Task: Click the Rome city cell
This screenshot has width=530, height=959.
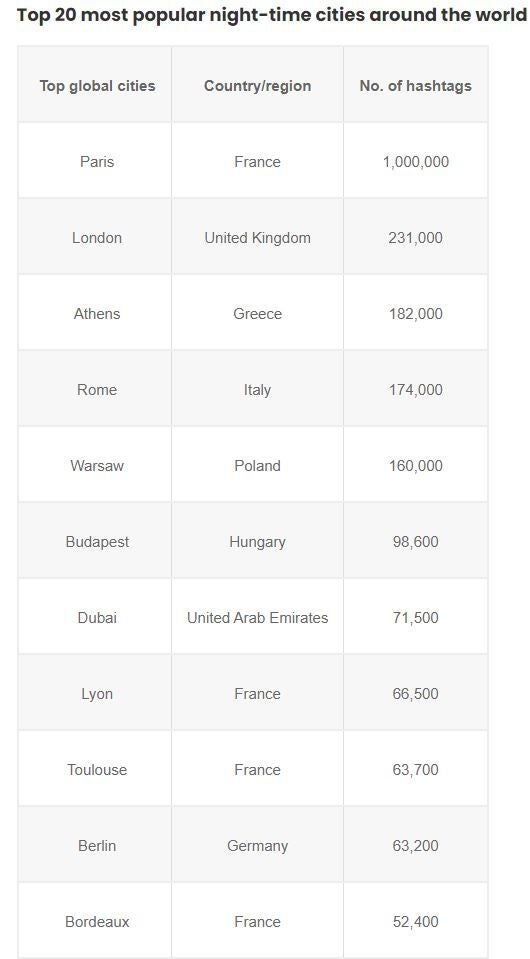Action: pos(97,390)
